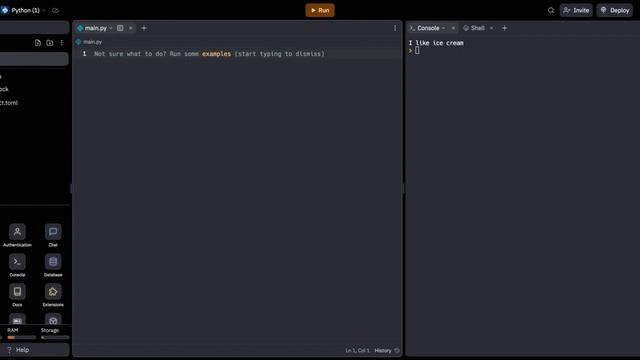Create a new file in file tree

38,43
